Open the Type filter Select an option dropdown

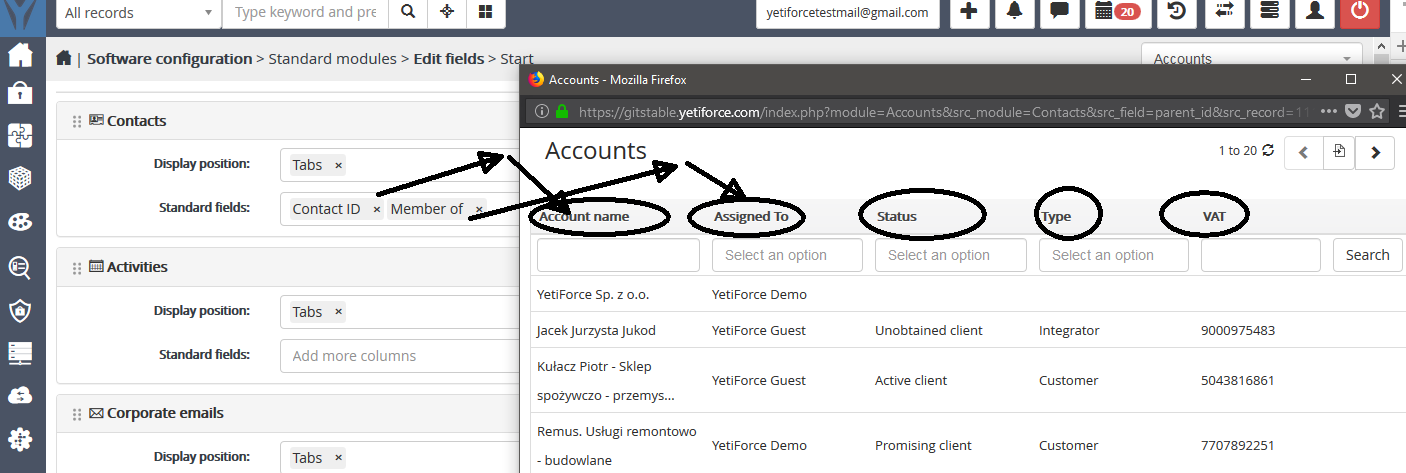click(x=1114, y=255)
